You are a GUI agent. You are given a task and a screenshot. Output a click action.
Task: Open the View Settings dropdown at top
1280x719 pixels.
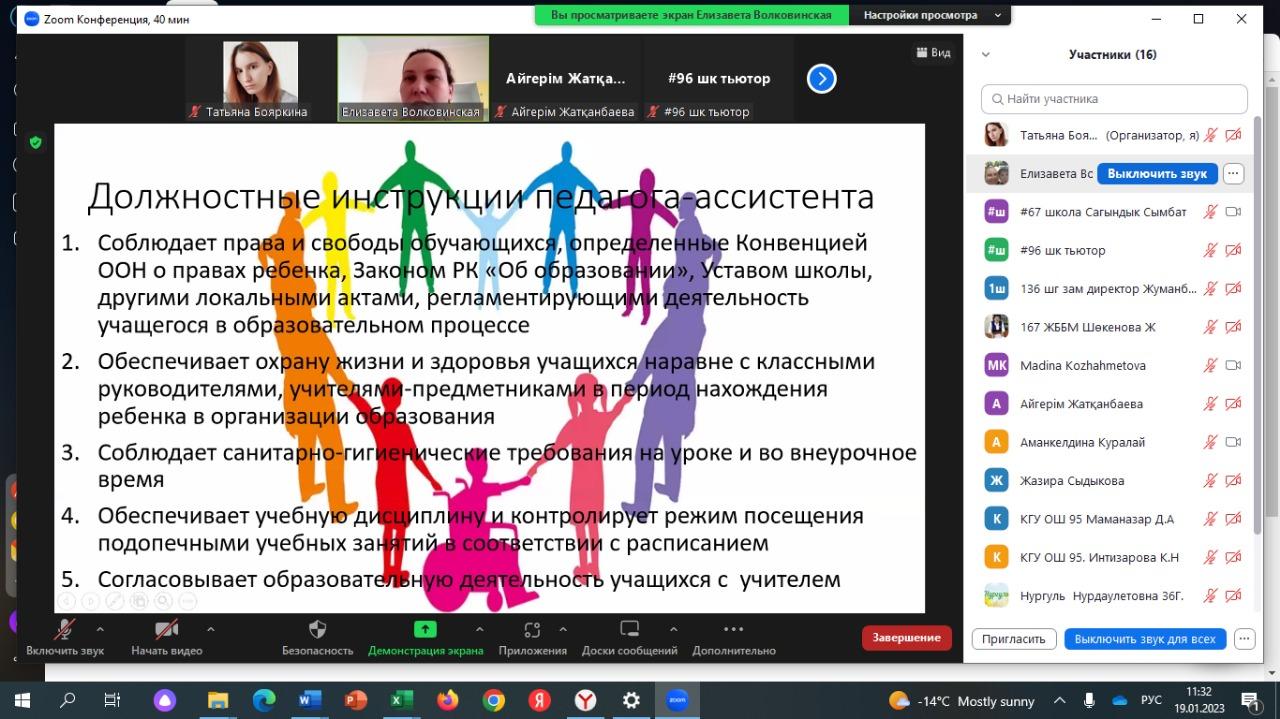(933, 16)
